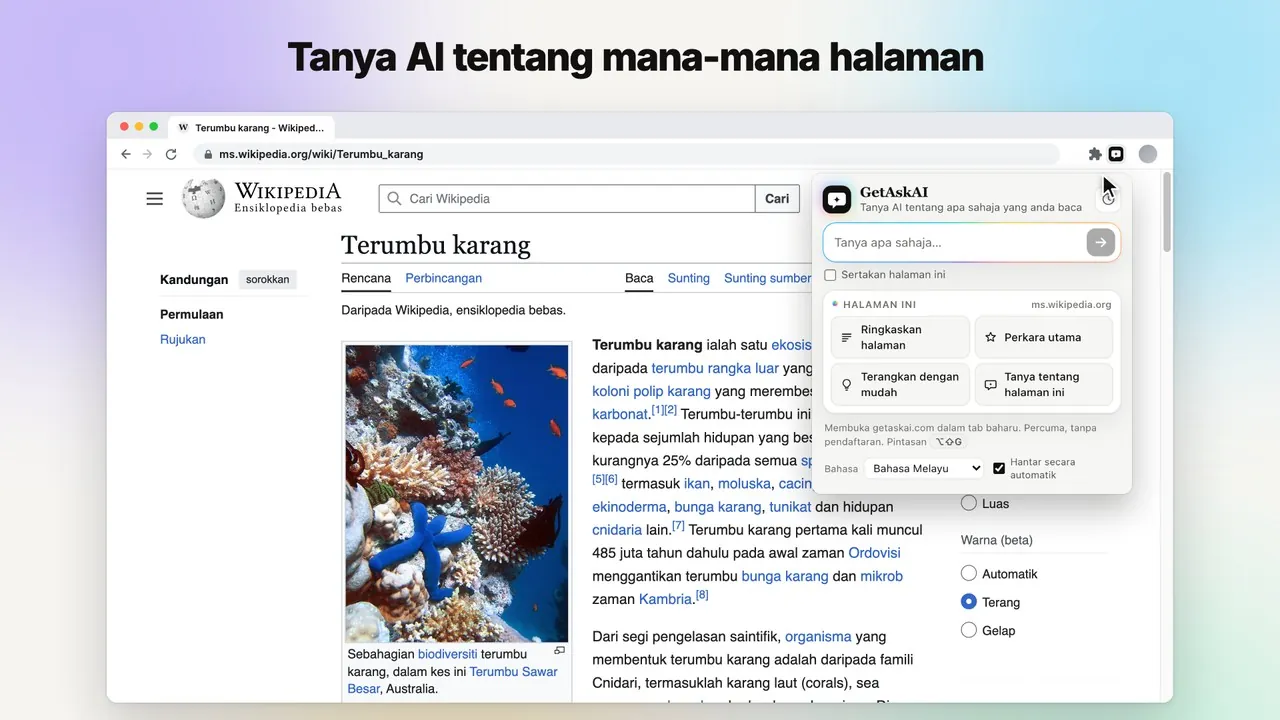Screen dimensions: 1280x720
Task: Click the Wikipedia 'Cari' search button
Action: (777, 199)
